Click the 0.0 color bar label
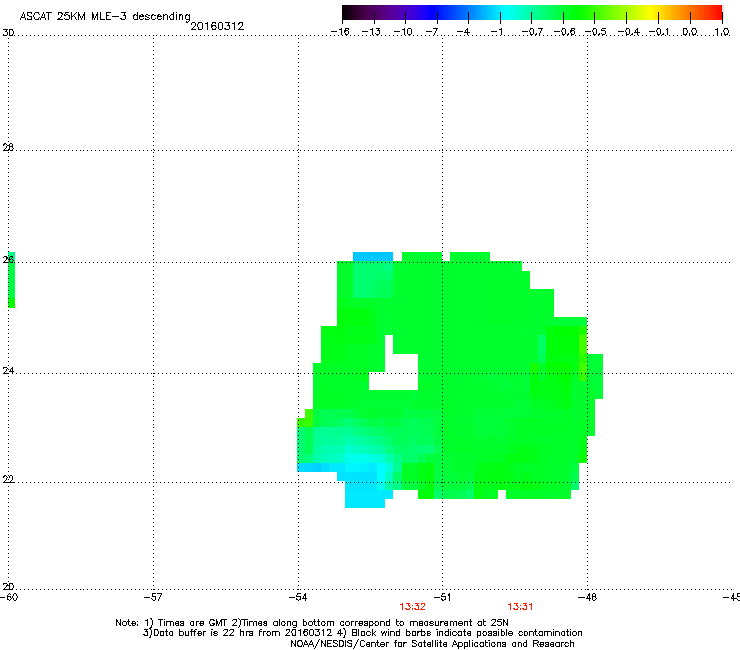 point(690,32)
